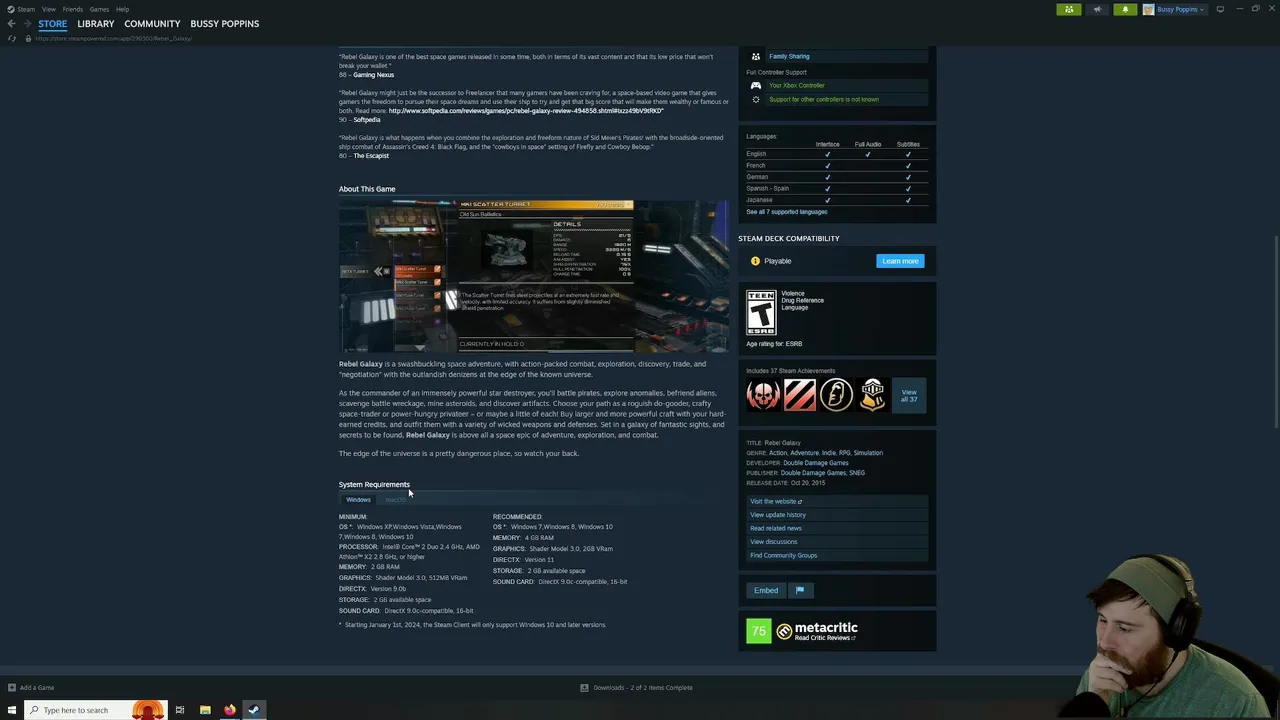Open the Help menu

[122, 9]
